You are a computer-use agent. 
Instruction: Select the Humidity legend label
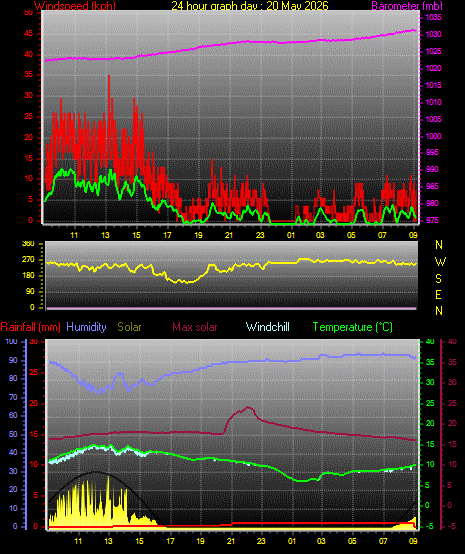(x=86, y=327)
